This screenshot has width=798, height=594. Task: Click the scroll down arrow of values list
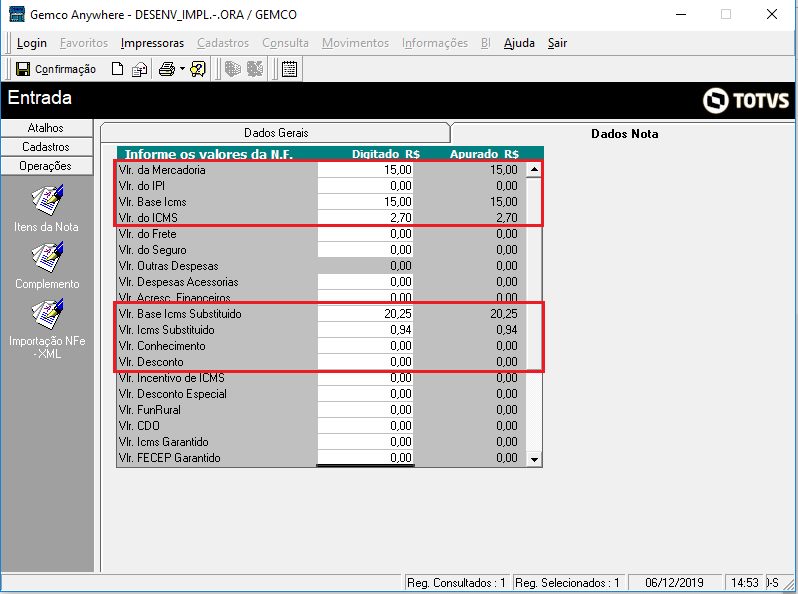click(x=534, y=460)
